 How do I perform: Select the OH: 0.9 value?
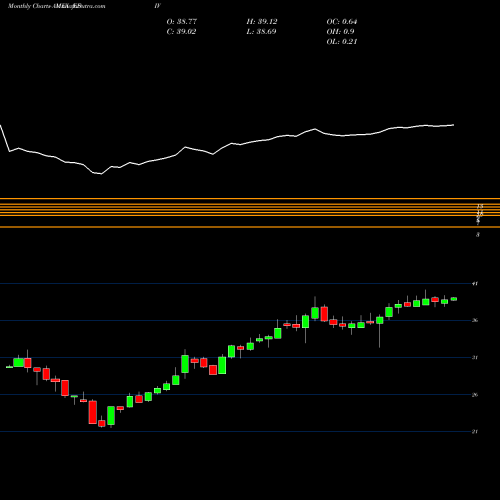click(x=340, y=32)
